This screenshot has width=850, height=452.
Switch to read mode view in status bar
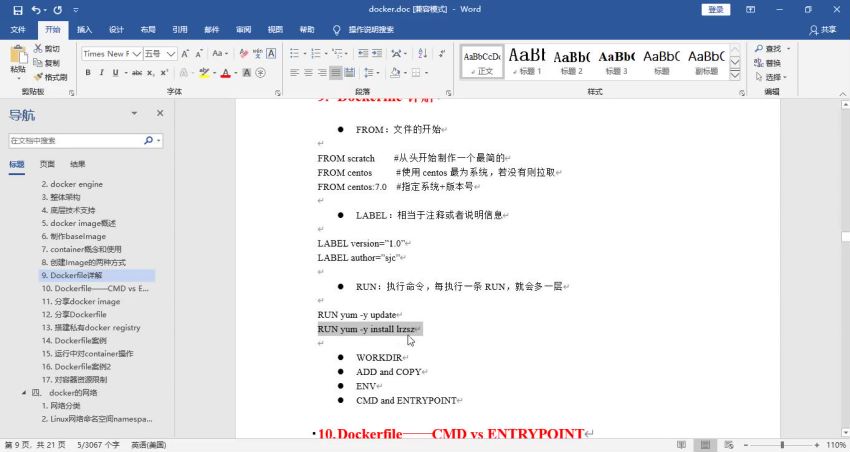coord(681,445)
